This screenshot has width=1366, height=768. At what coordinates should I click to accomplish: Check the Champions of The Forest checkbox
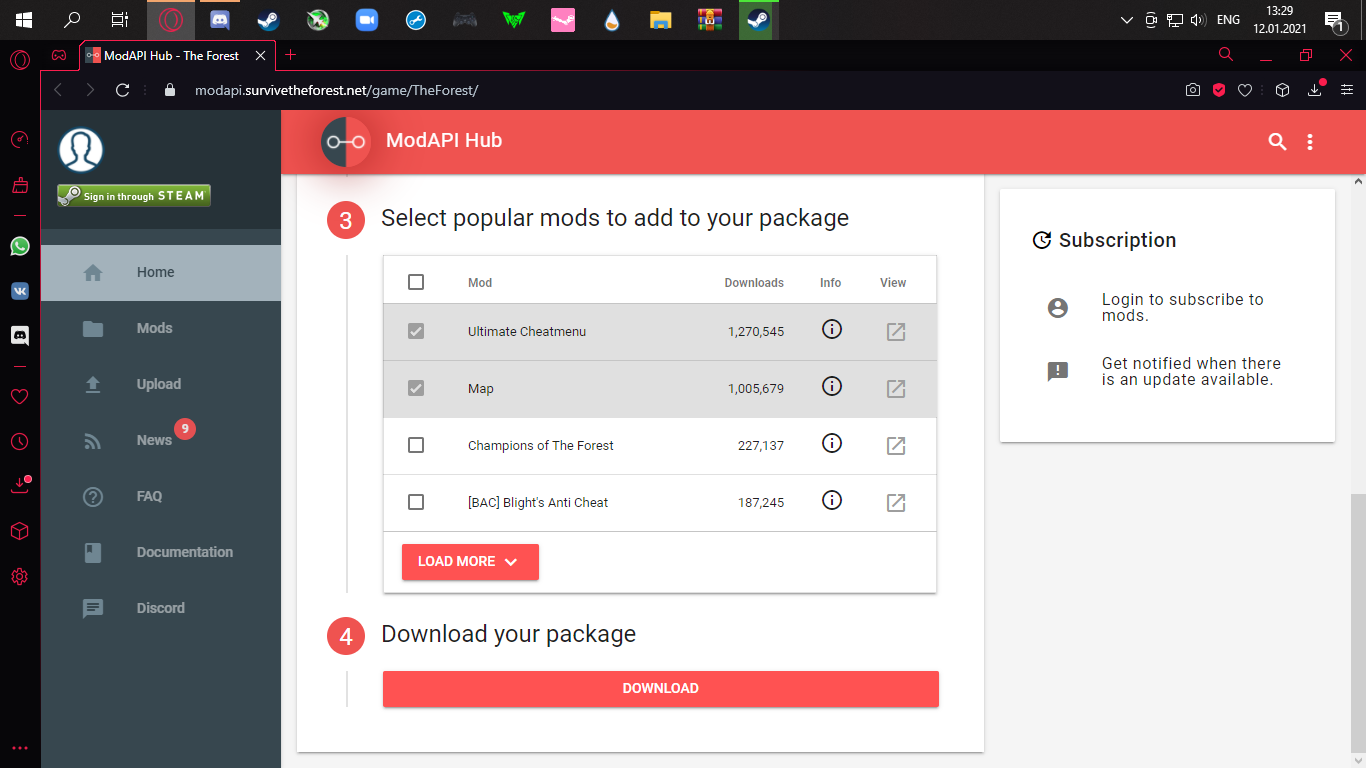point(416,445)
